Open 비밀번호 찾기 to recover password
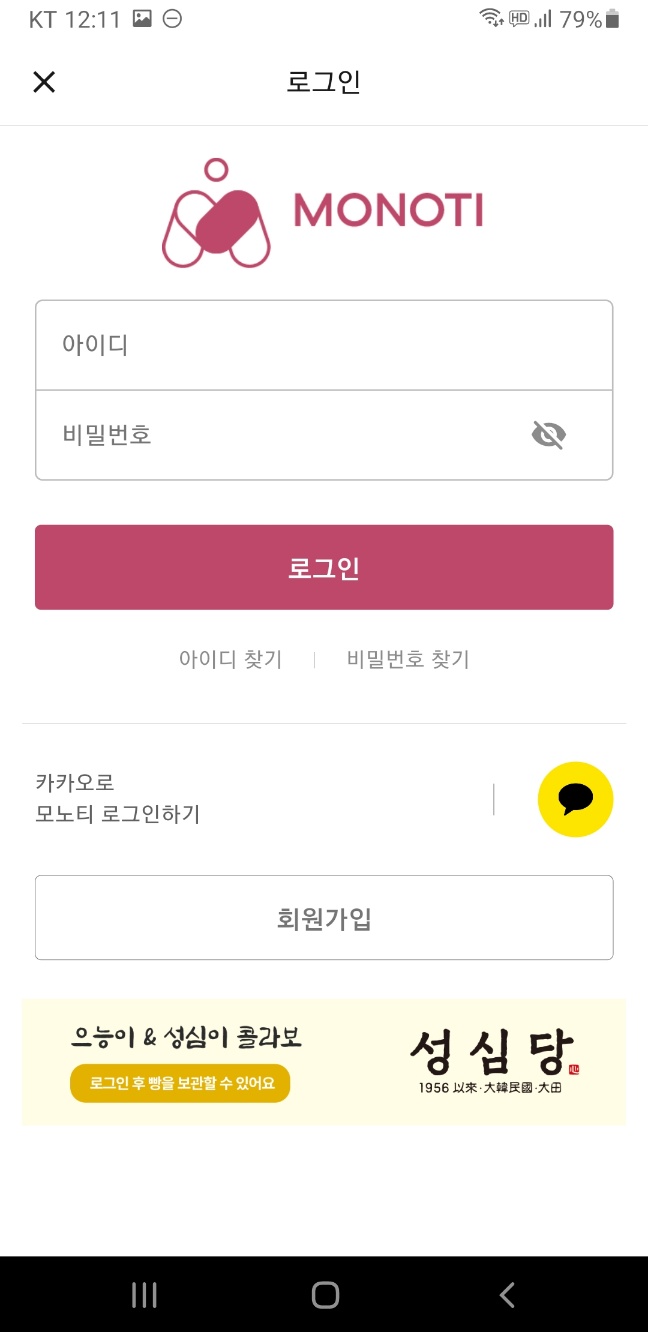This screenshot has width=648, height=1332. click(407, 659)
